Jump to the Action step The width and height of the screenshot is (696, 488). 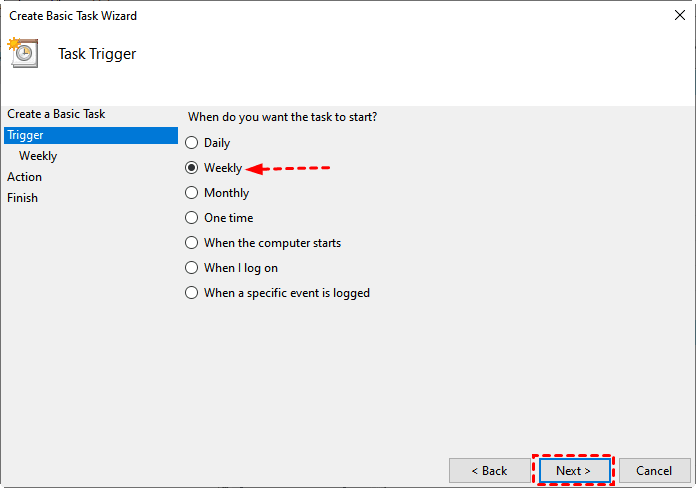click(25, 177)
